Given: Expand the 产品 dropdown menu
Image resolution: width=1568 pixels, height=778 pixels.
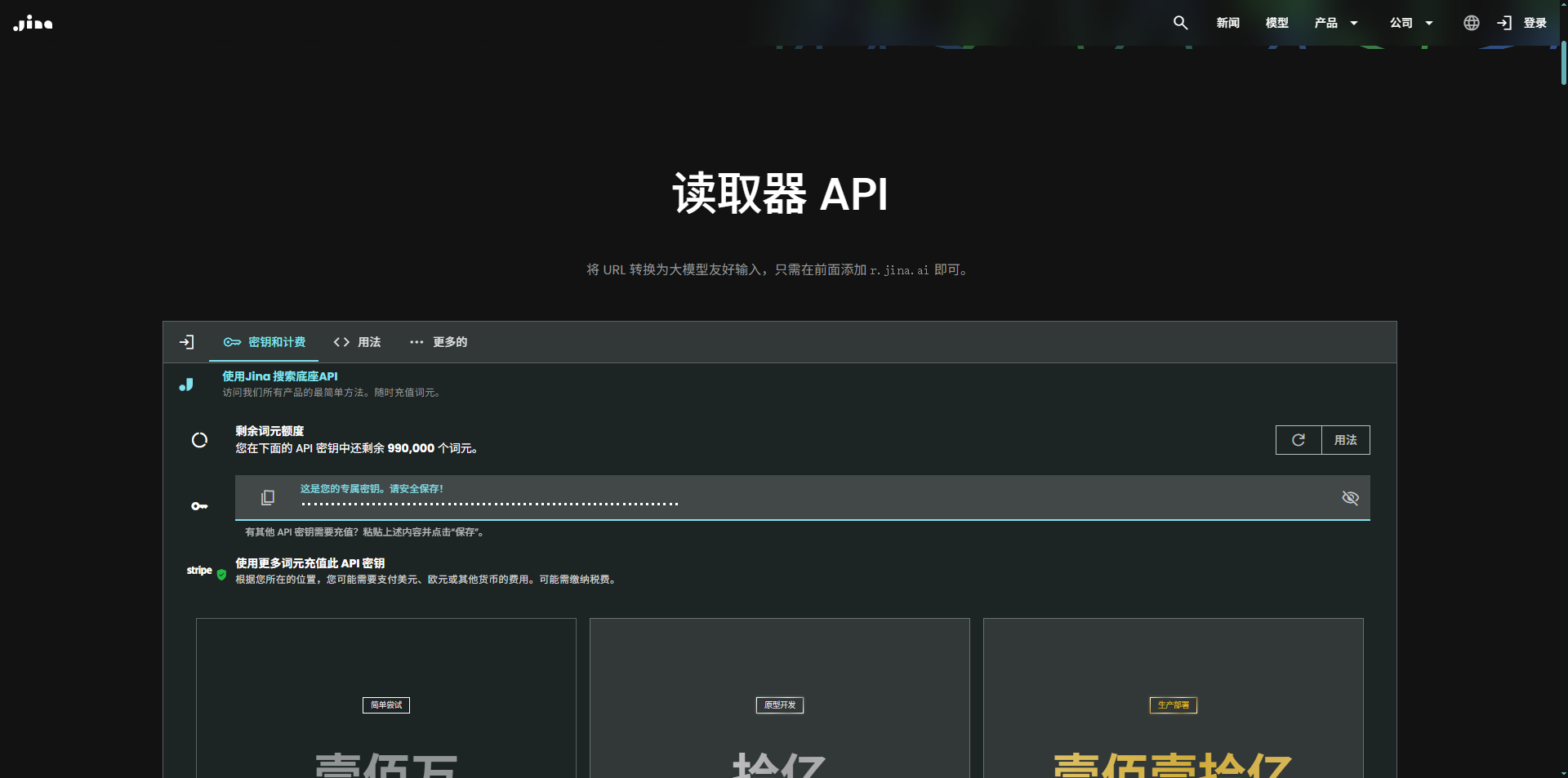Looking at the screenshot, I should point(1336,23).
